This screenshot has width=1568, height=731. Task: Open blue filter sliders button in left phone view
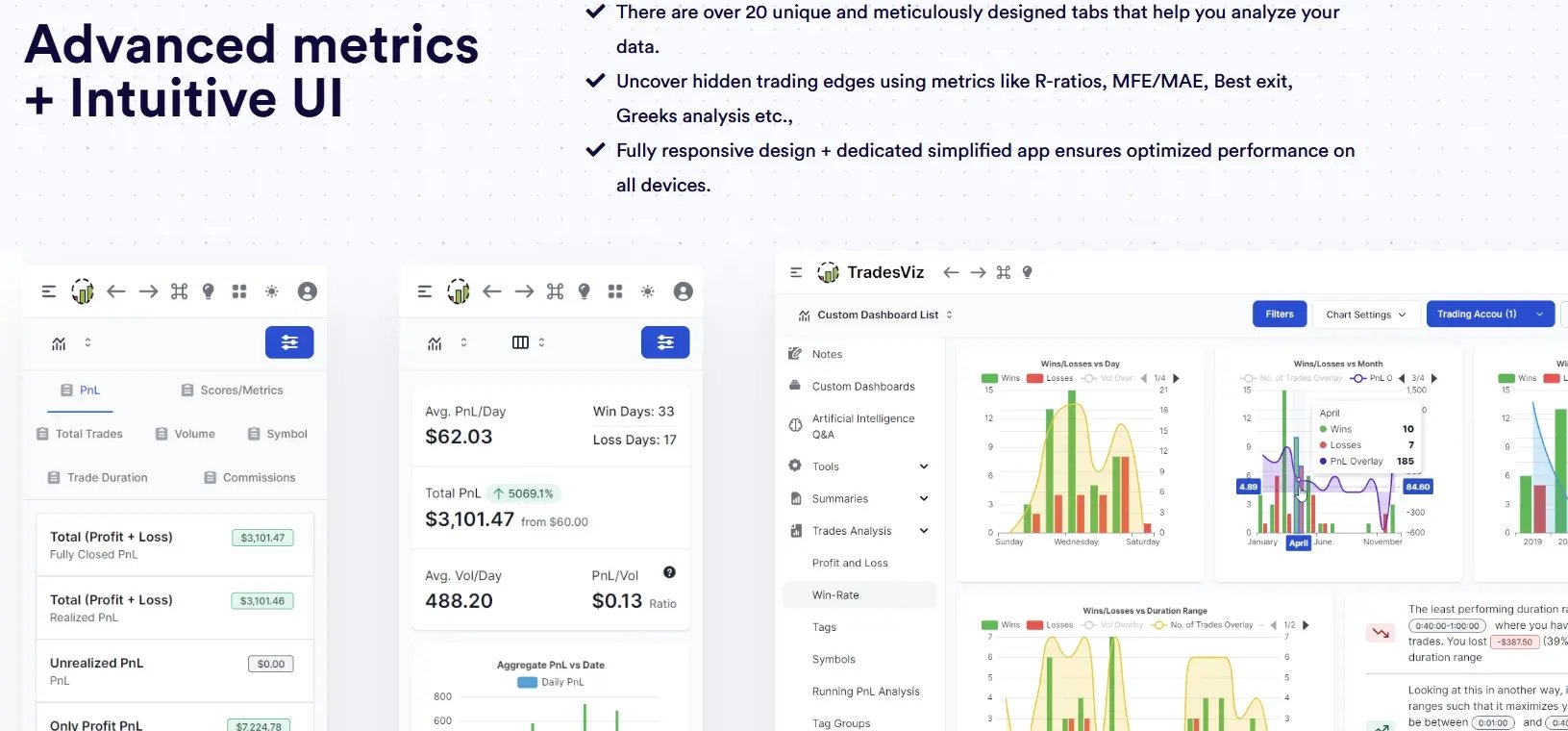click(289, 342)
